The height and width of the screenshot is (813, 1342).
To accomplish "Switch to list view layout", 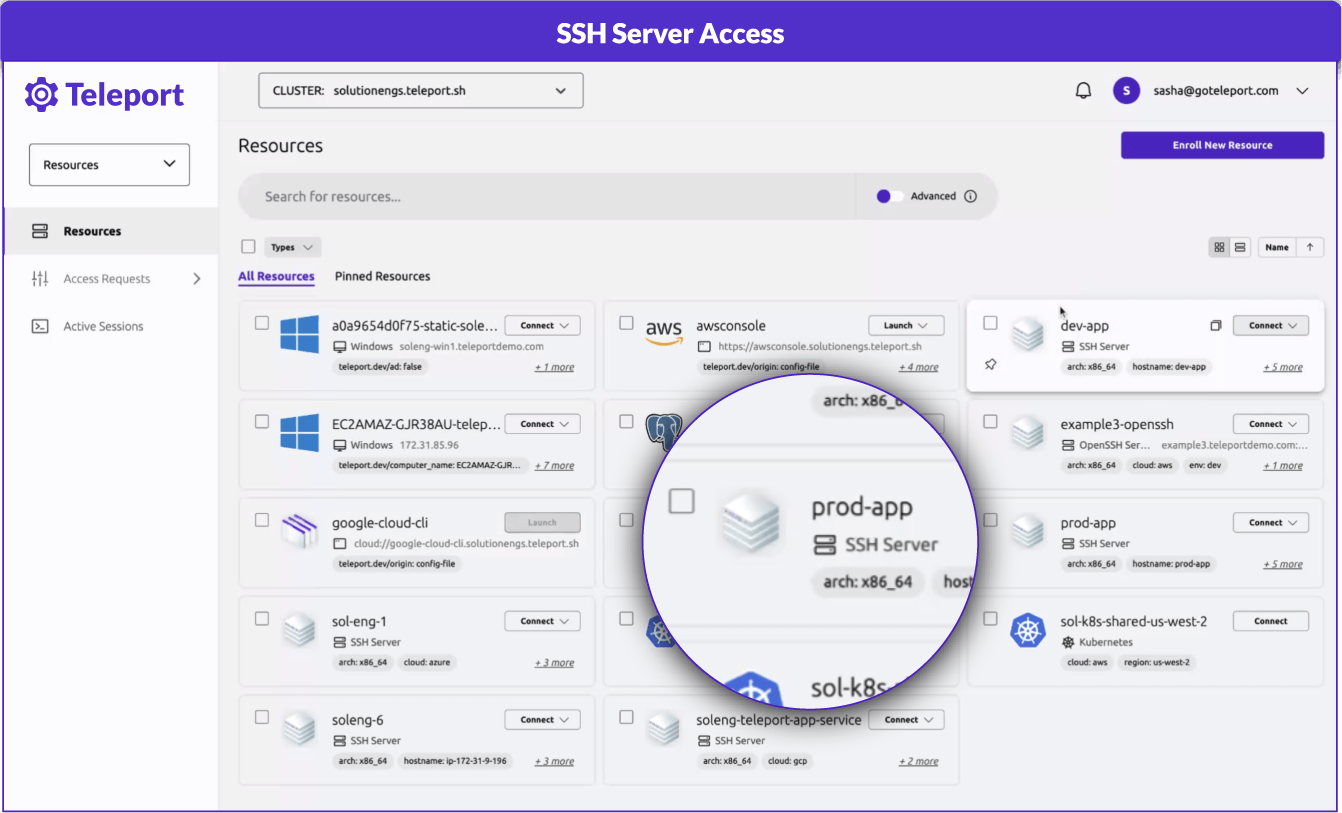I will pyautogui.click(x=1240, y=247).
